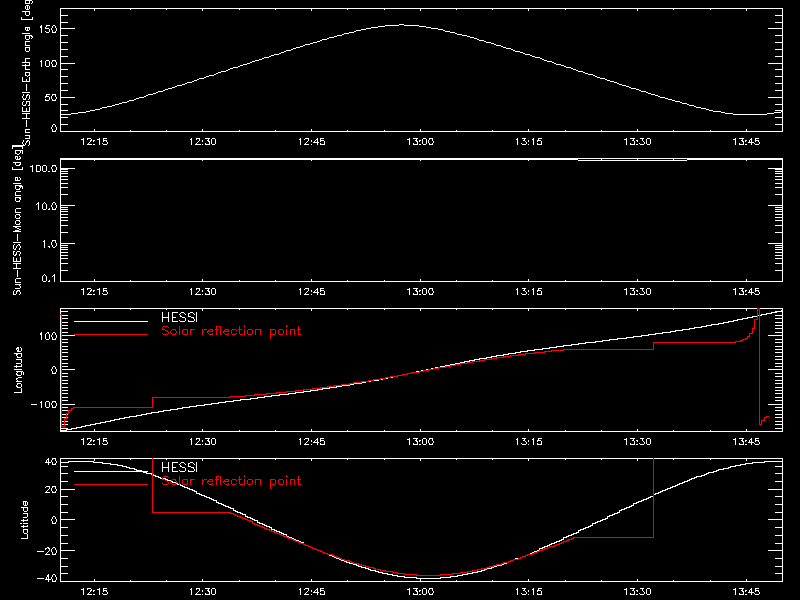Click the 10.0 tick on Moon angle plot
800x600 pixels.
(x=46, y=206)
